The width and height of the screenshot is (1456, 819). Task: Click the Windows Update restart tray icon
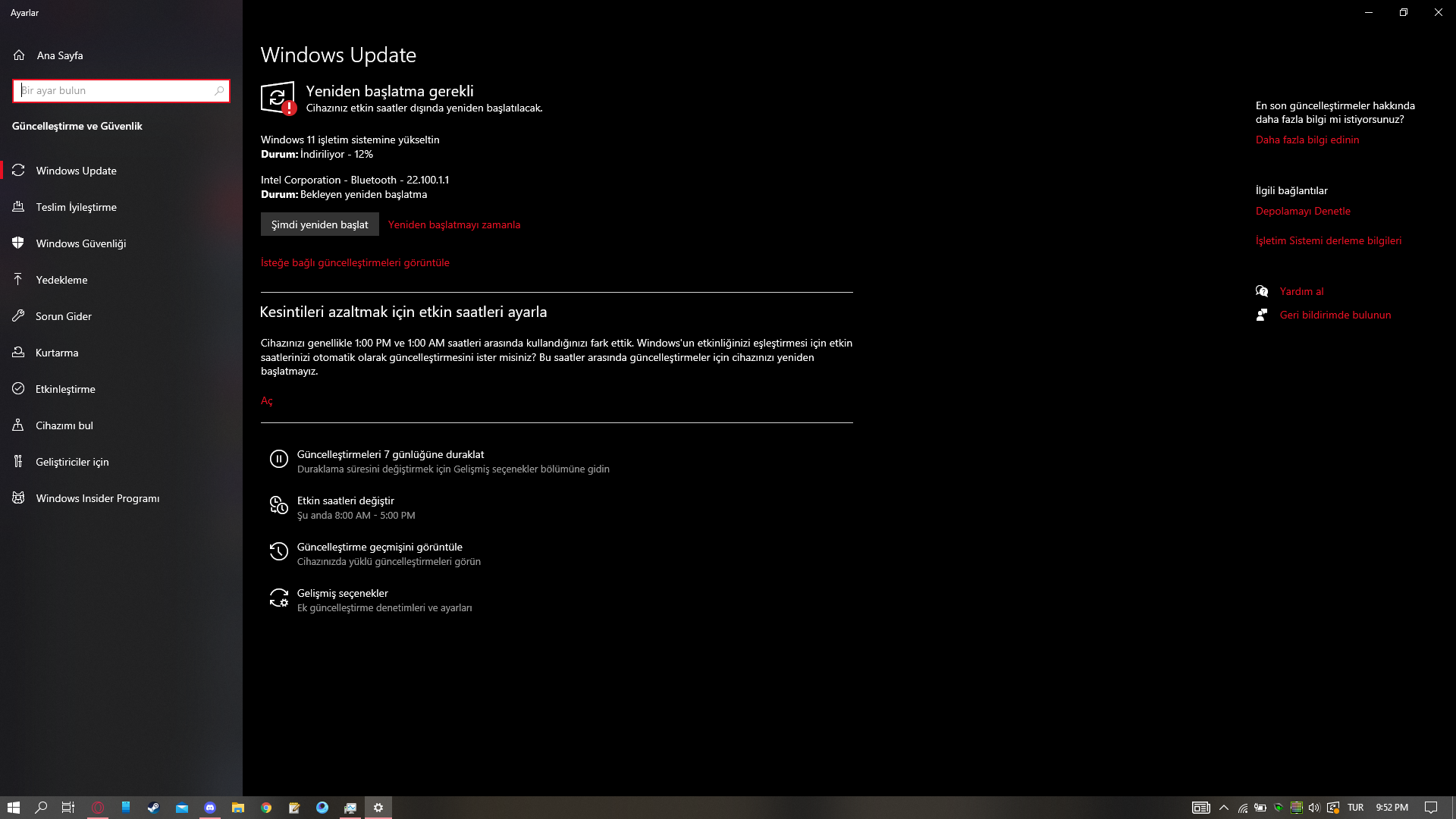tap(1332, 808)
